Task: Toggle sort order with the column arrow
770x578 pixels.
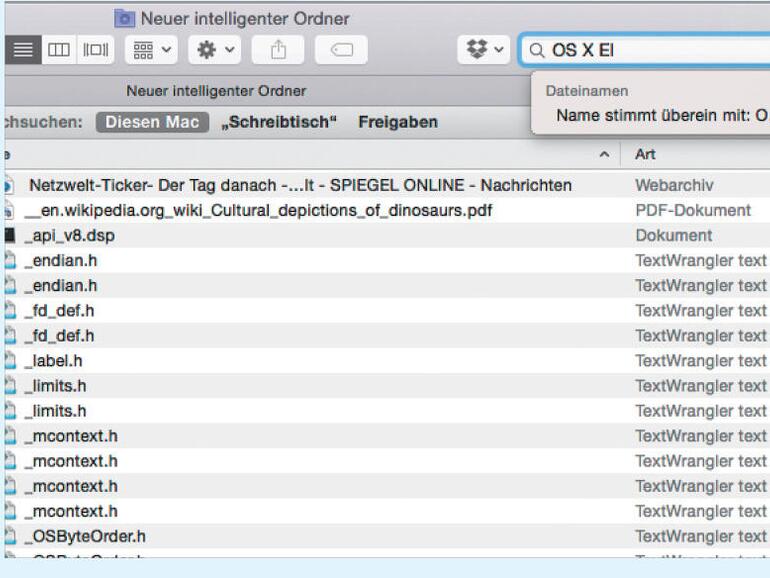Action: (605, 155)
